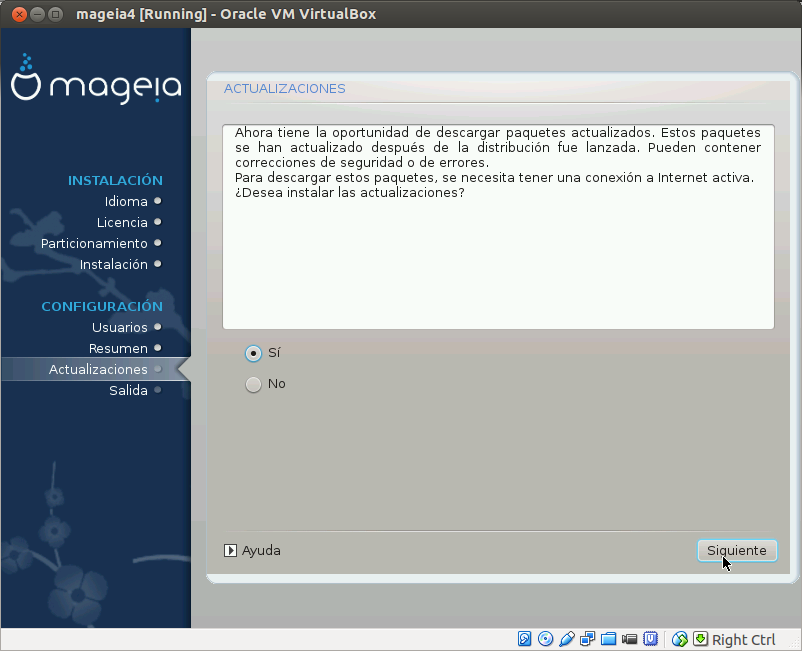Select the Sí radio button
This screenshot has width=802, height=651.
pyautogui.click(x=254, y=353)
